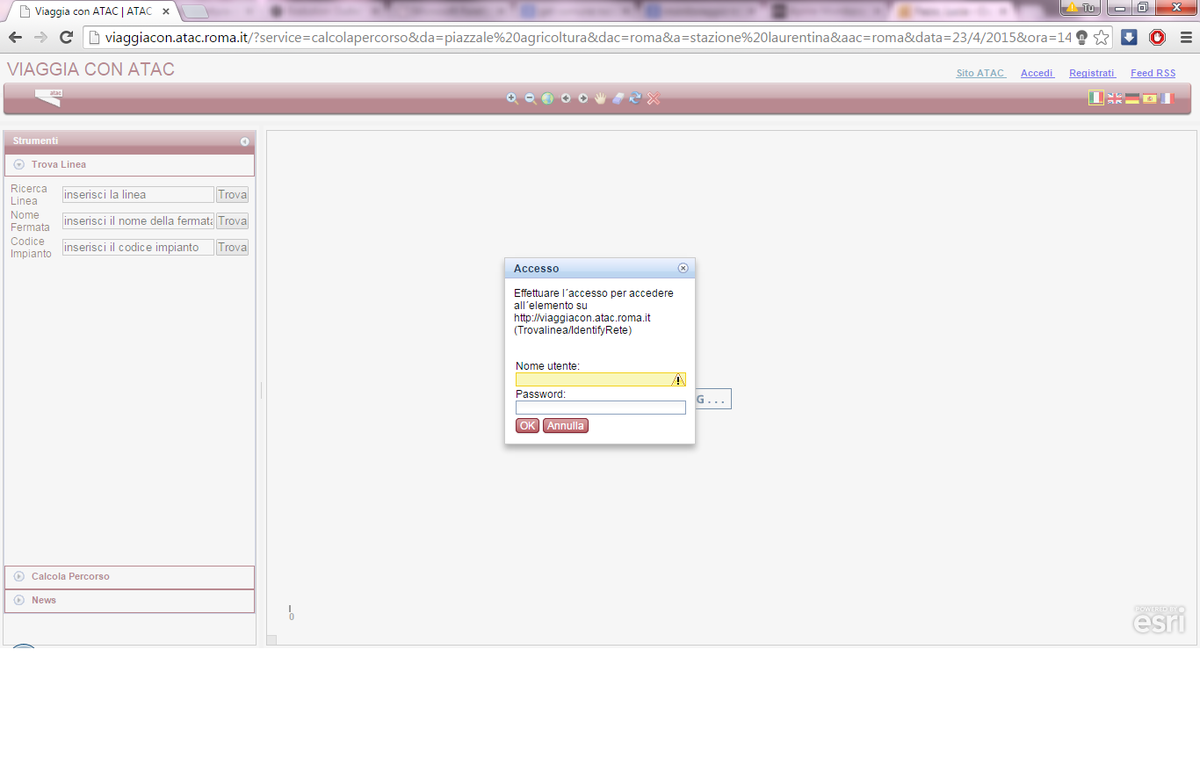Go to previous map extent arrow
Image resolution: width=1200 pixels, height=765 pixels.
pos(565,98)
